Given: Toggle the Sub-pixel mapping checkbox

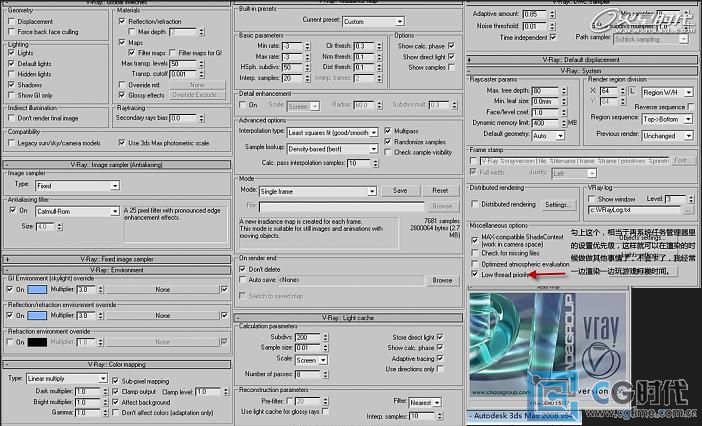Looking at the screenshot, I should [116, 381].
